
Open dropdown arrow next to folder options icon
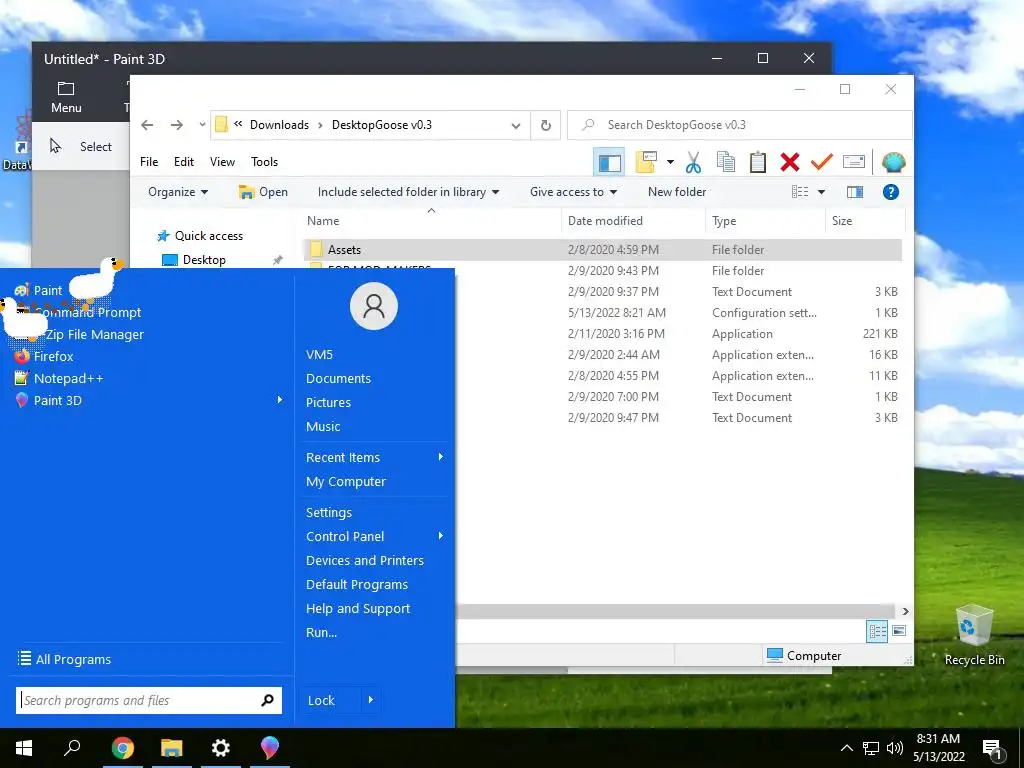[x=670, y=162]
